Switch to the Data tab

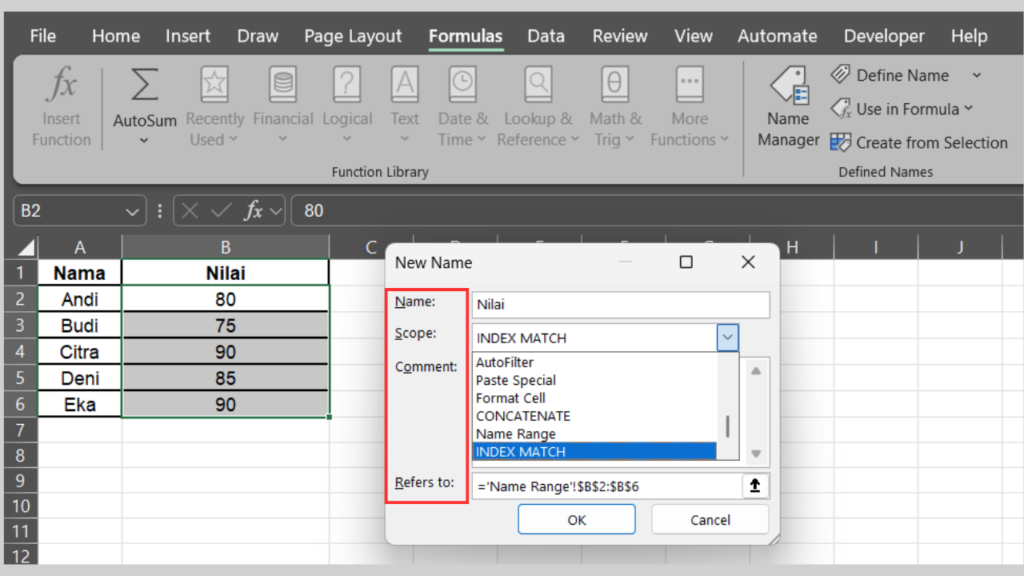tap(546, 36)
